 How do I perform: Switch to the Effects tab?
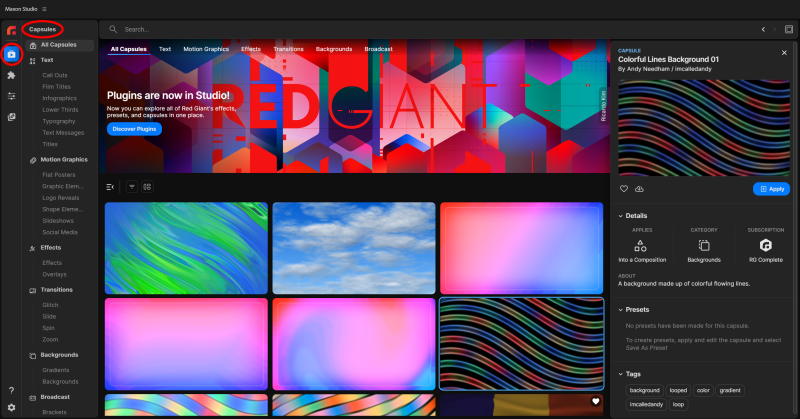pos(251,49)
